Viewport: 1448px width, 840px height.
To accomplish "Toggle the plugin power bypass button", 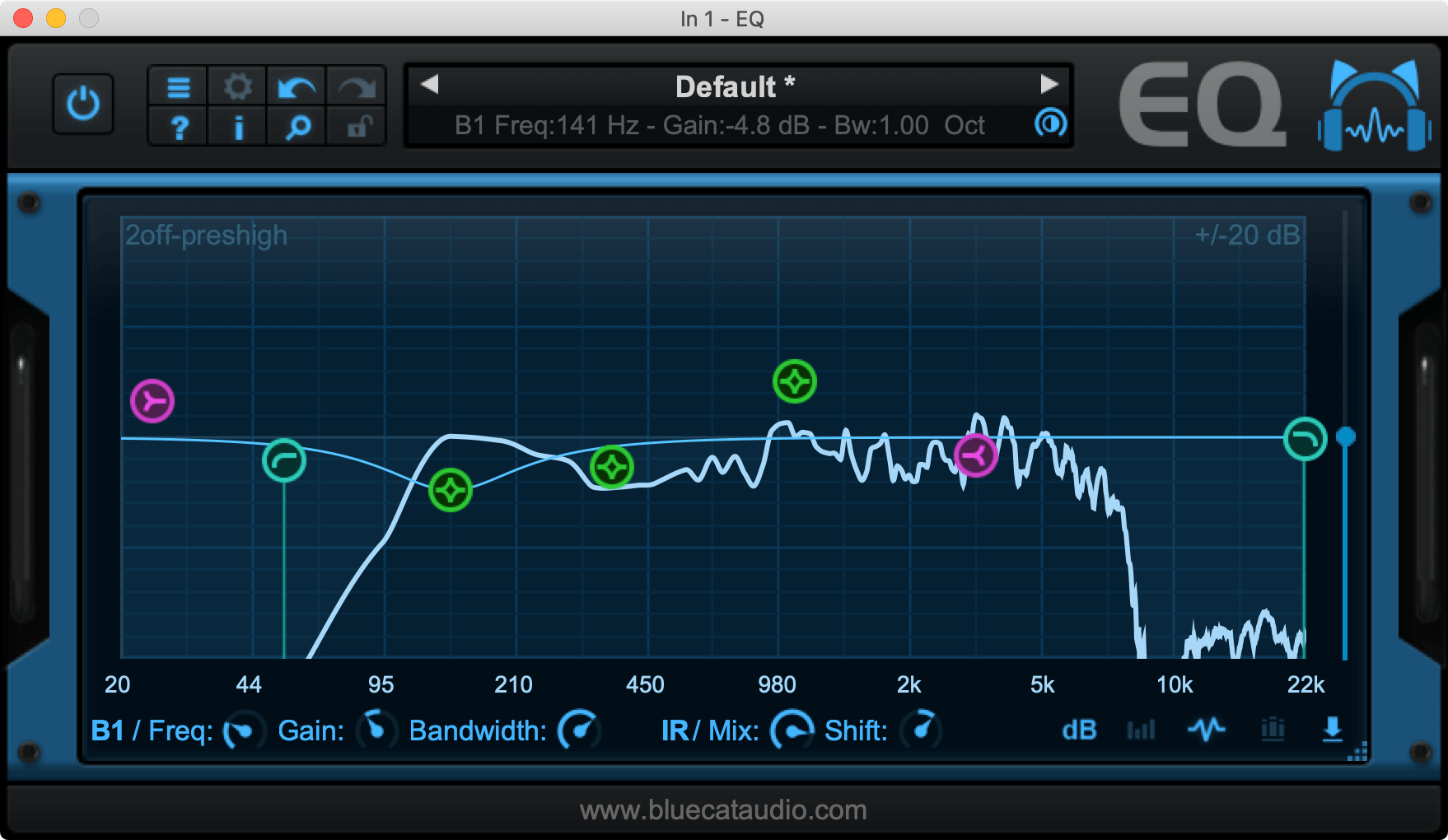I will [x=82, y=105].
